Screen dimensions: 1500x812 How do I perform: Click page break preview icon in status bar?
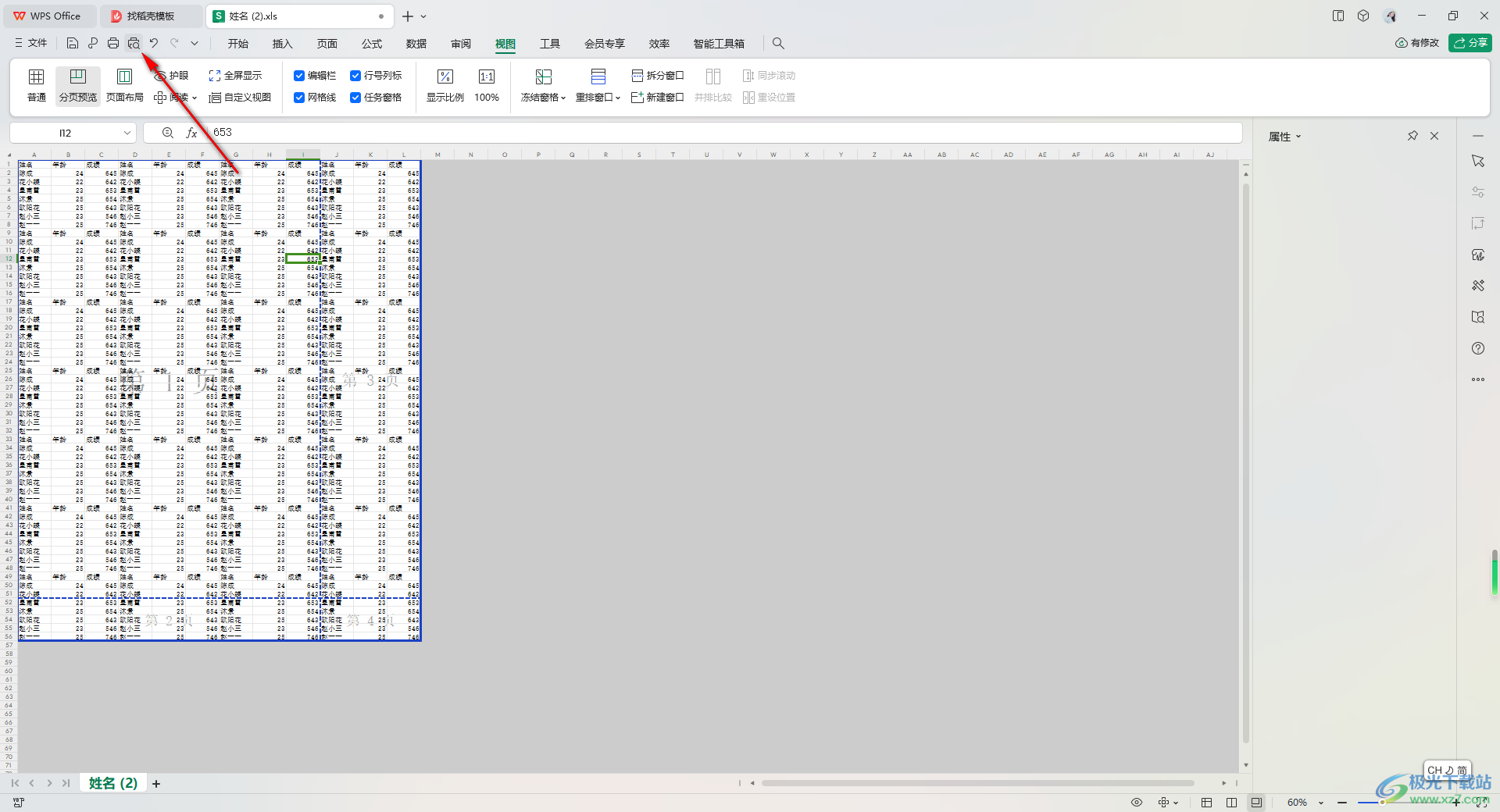[x=1256, y=802]
